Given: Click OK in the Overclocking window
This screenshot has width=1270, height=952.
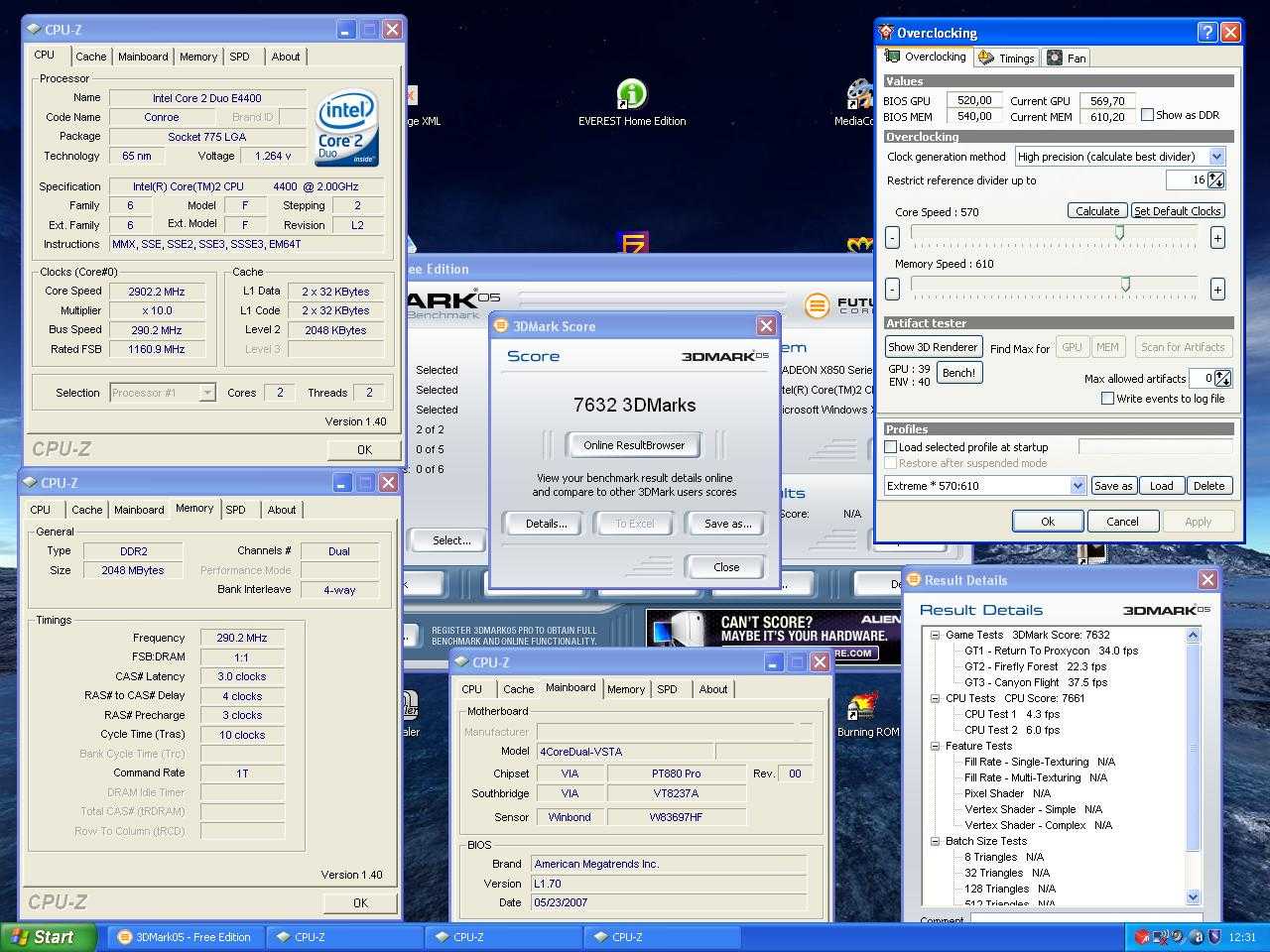Looking at the screenshot, I should (x=1048, y=522).
